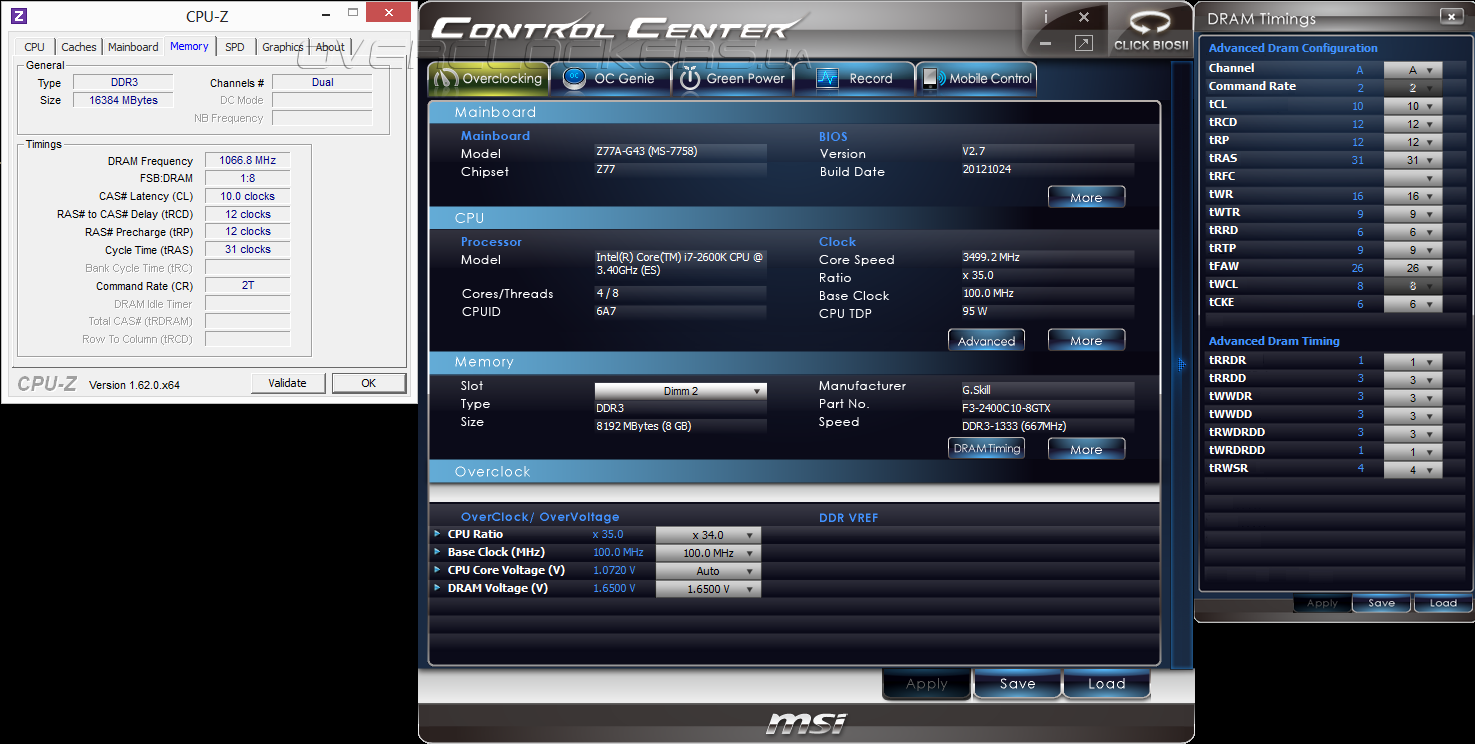Click Save in the DRAM Timings window
The image size is (1475, 744).
pos(1381,603)
